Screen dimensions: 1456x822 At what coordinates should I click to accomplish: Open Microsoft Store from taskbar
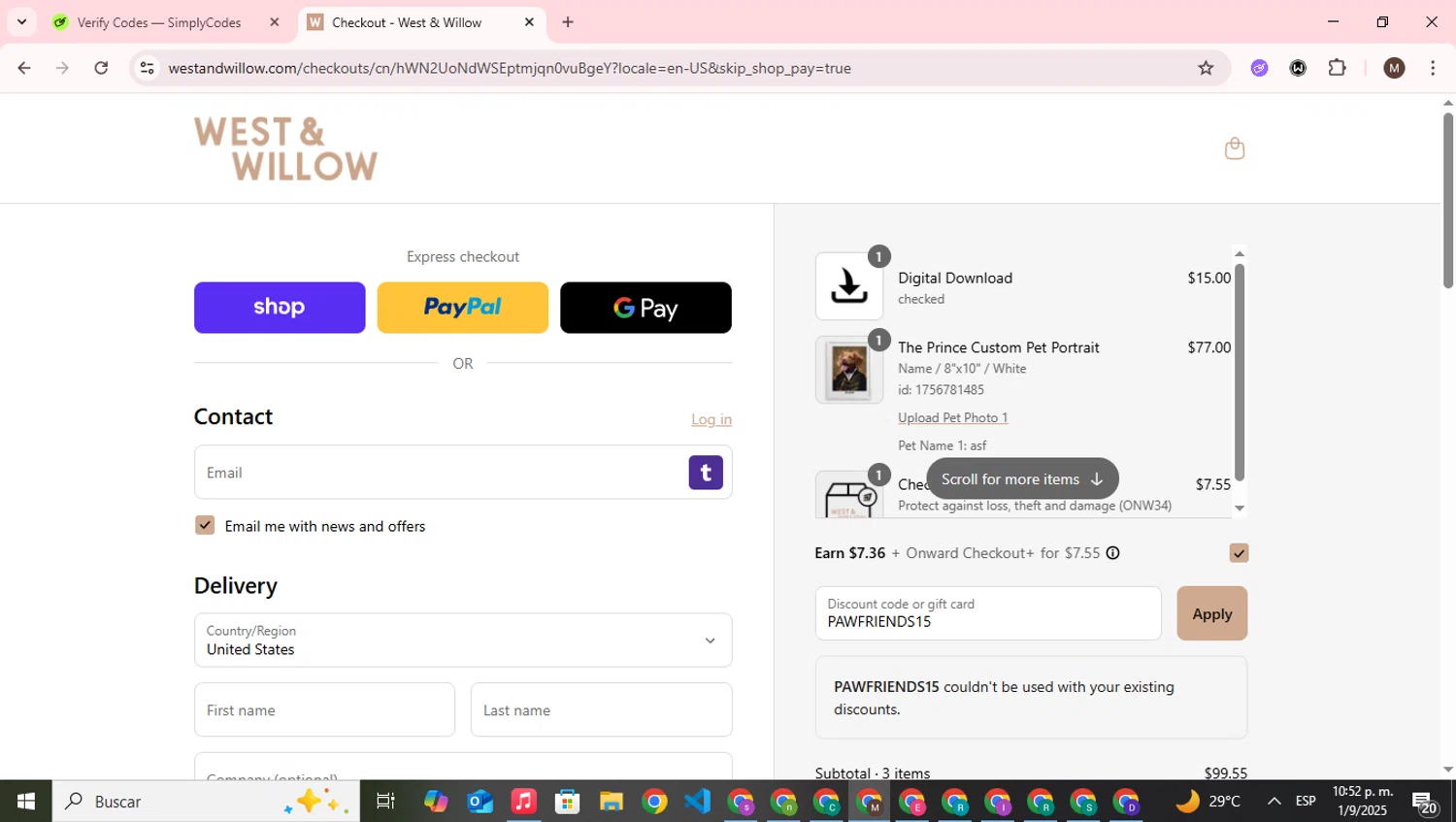click(567, 802)
